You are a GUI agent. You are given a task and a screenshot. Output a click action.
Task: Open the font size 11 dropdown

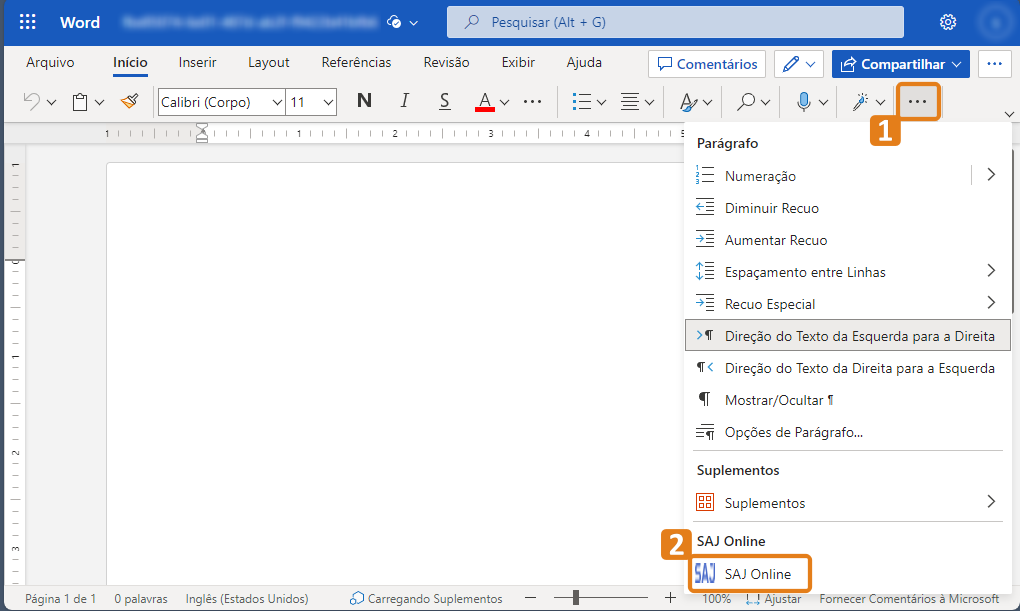316,101
